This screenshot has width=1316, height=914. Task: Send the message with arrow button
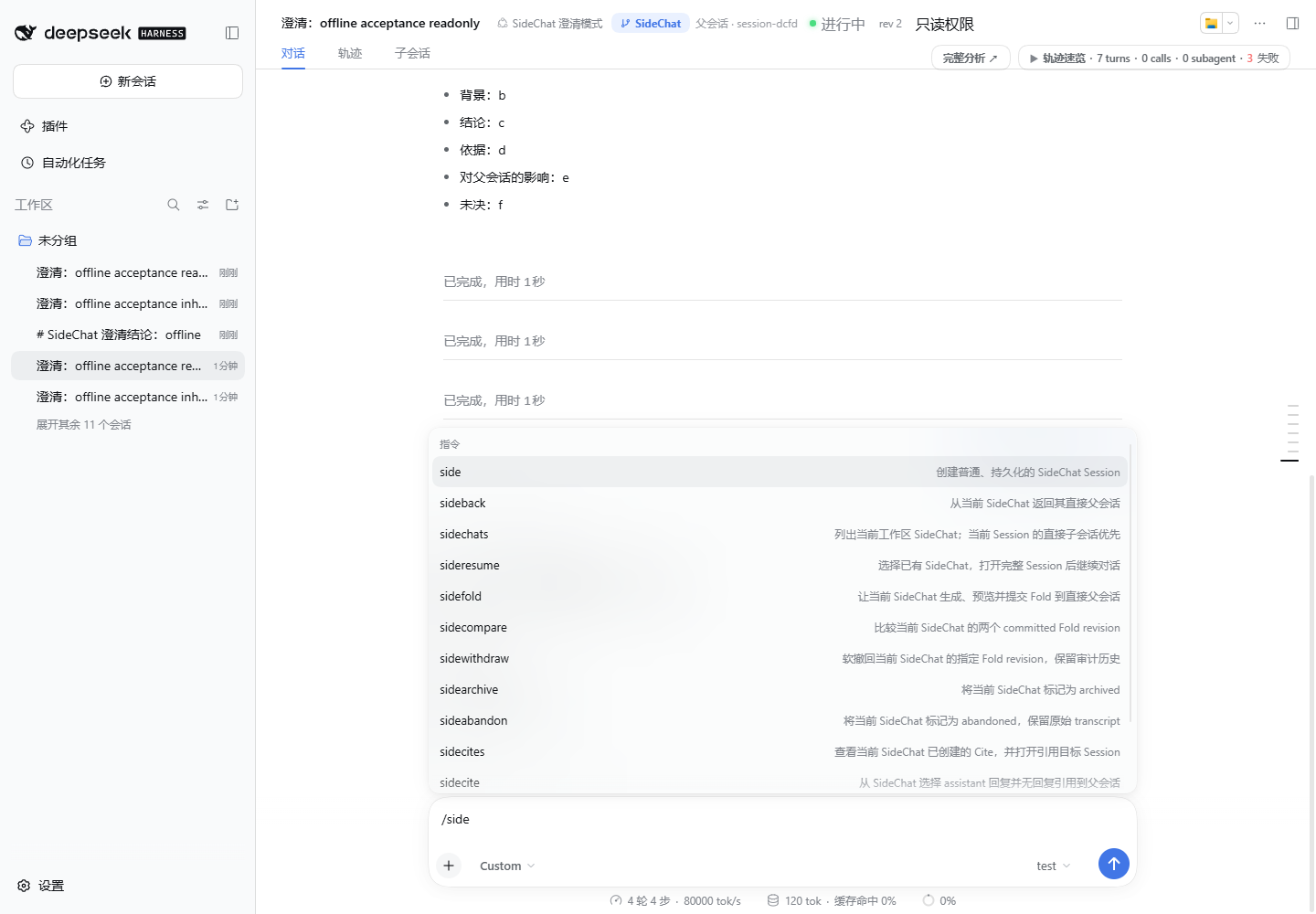coord(1113,864)
